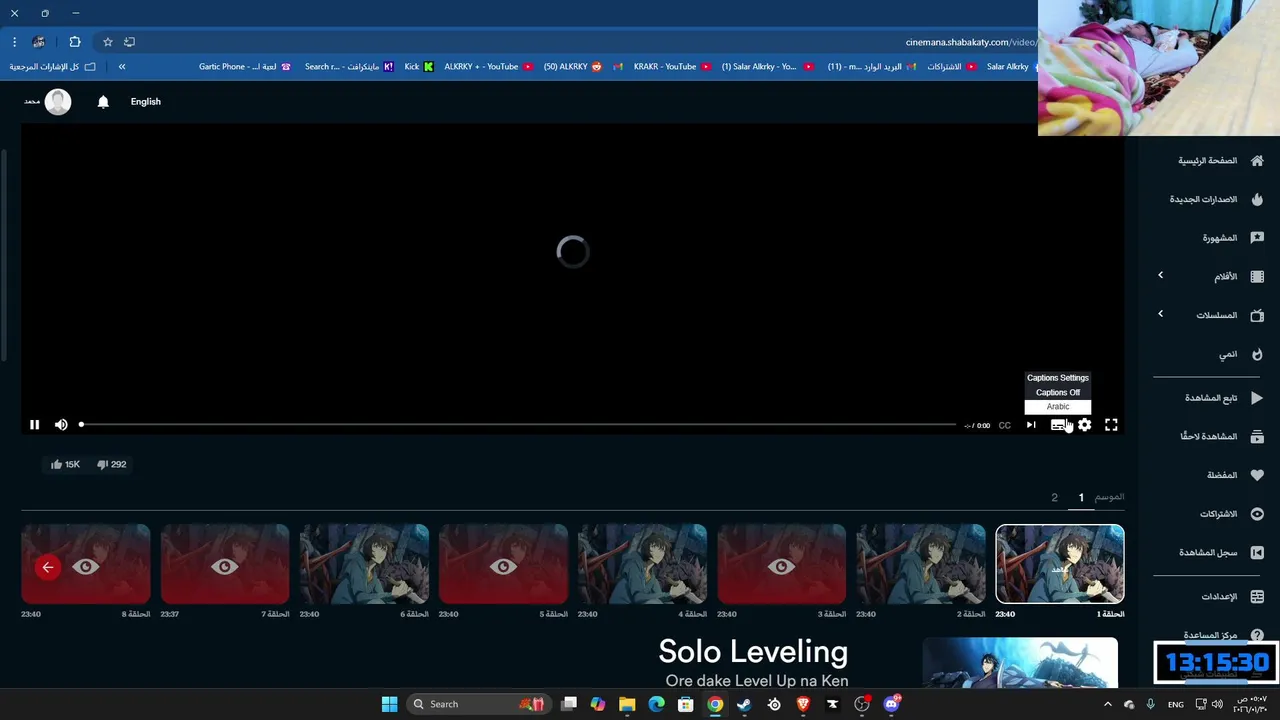Toggle watched eye on episode 7
1280x720 pixels.
pos(225,567)
